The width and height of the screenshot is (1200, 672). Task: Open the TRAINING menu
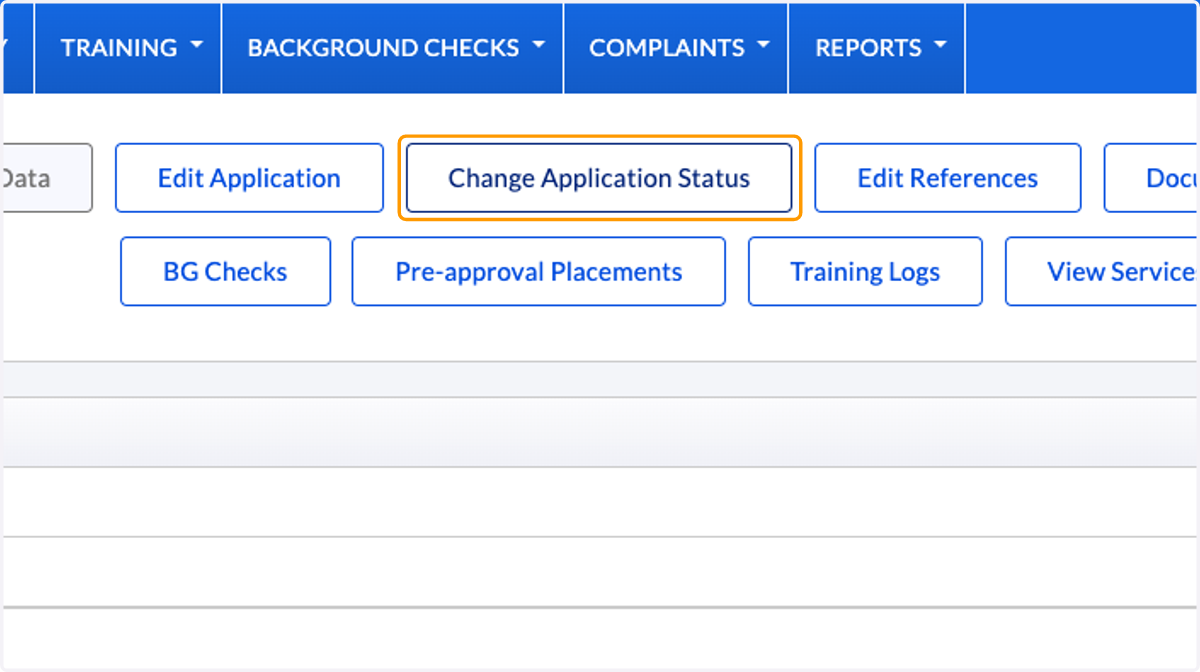point(128,48)
